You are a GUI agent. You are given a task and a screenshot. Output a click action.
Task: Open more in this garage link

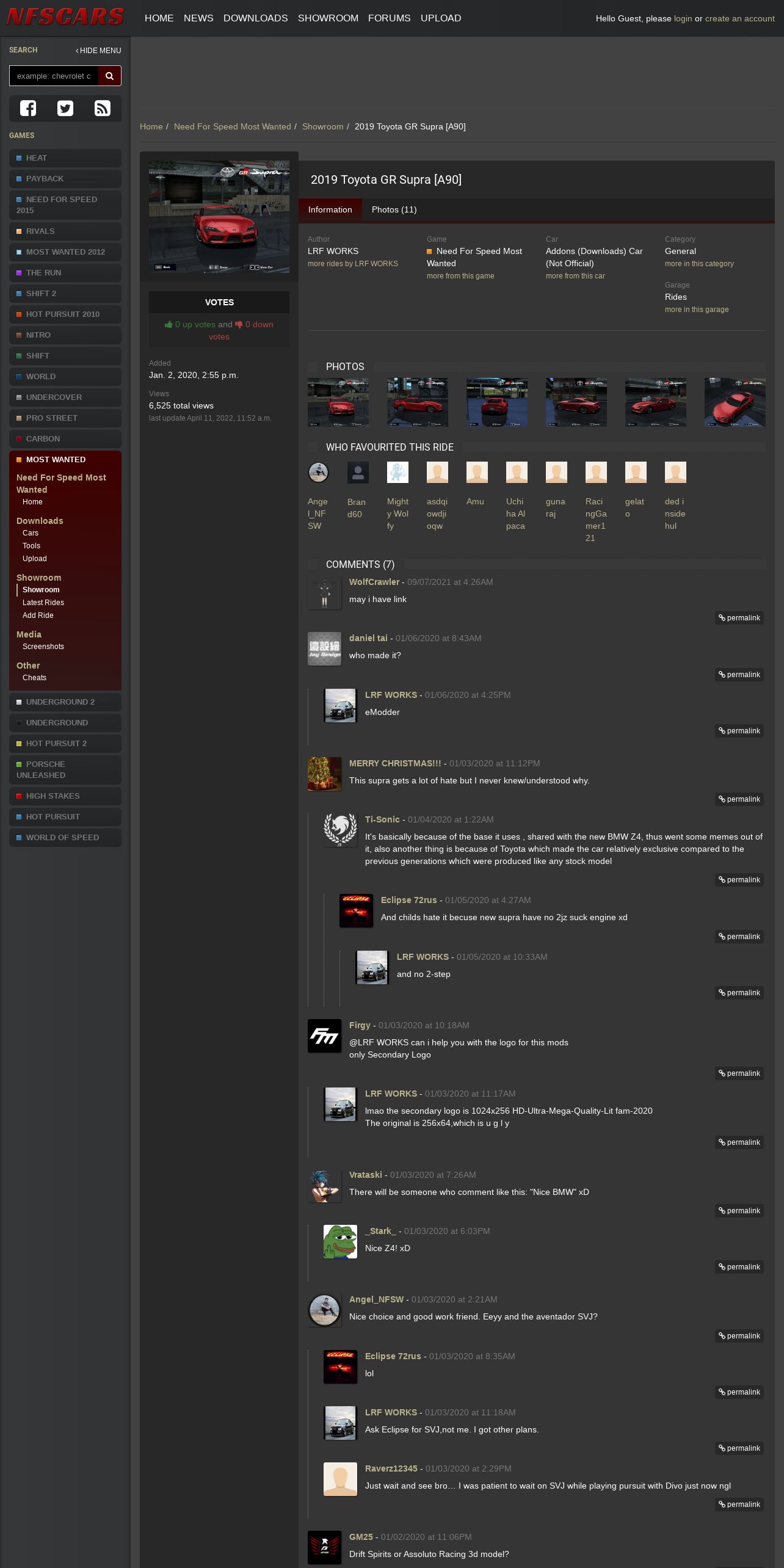point(697,310)
